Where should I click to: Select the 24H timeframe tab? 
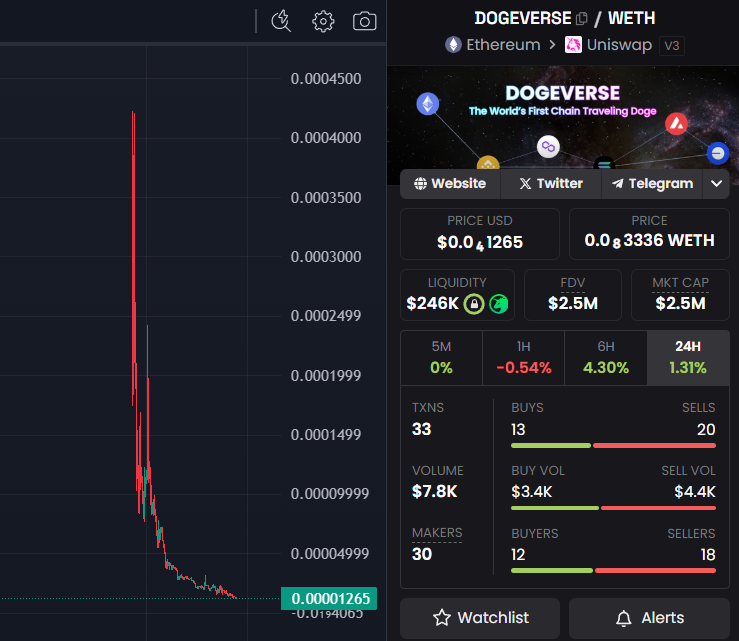coord(688,358)
